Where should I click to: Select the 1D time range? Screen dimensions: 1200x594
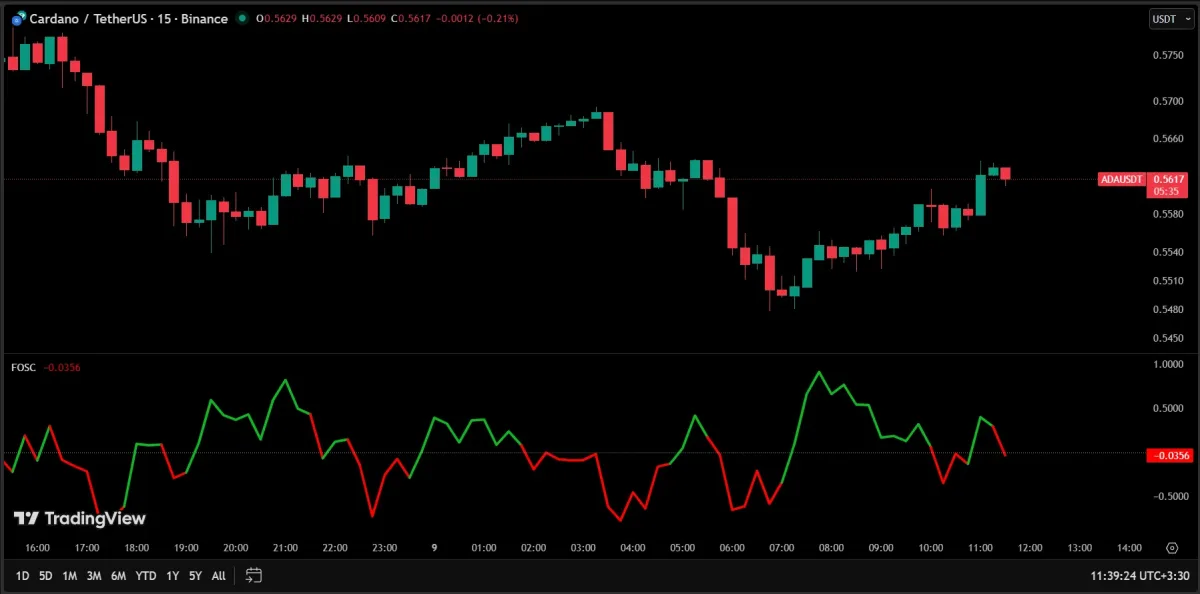20,576
